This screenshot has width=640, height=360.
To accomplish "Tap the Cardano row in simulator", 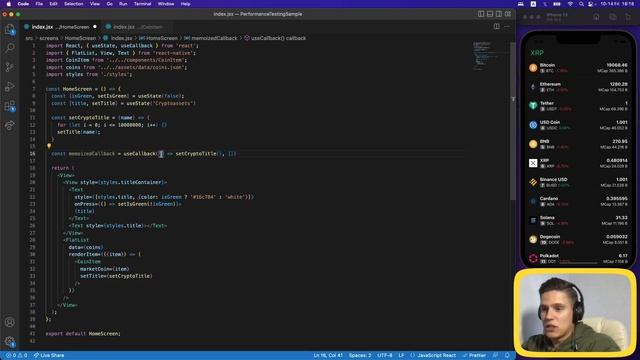I will click(578, 201).
